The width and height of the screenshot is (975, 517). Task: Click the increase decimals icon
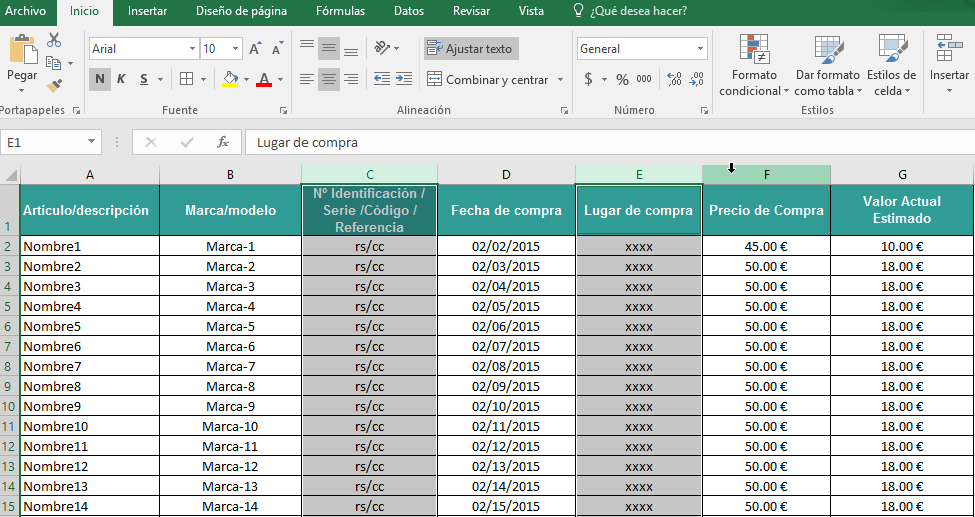point(674,79)
